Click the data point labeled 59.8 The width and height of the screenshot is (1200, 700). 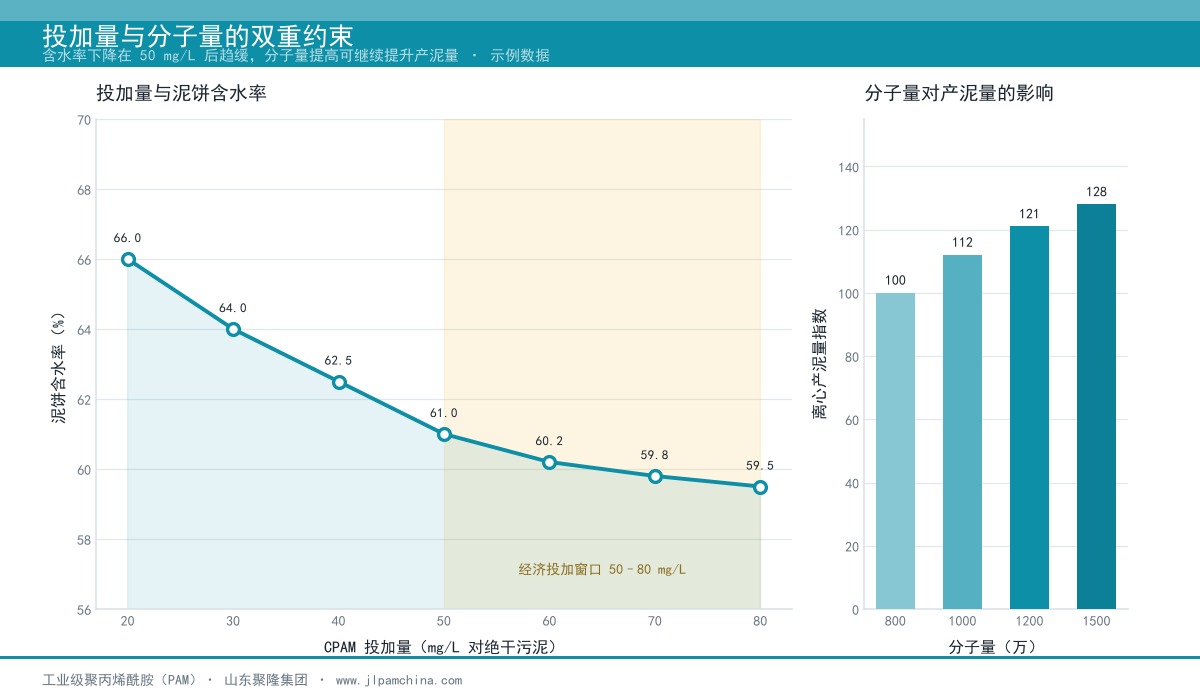(655, 476)
